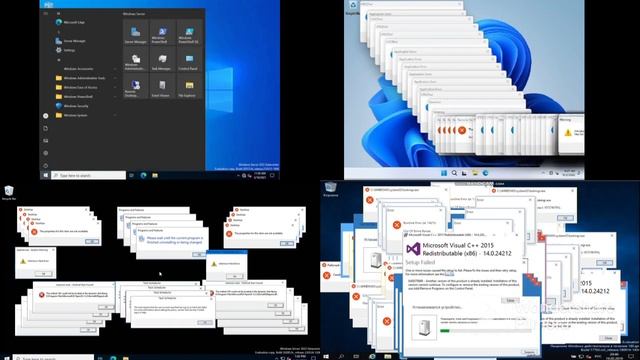This screenshot has width=640, height=360.
Task: Open the Control Panel tile
Action: (189, 59)
